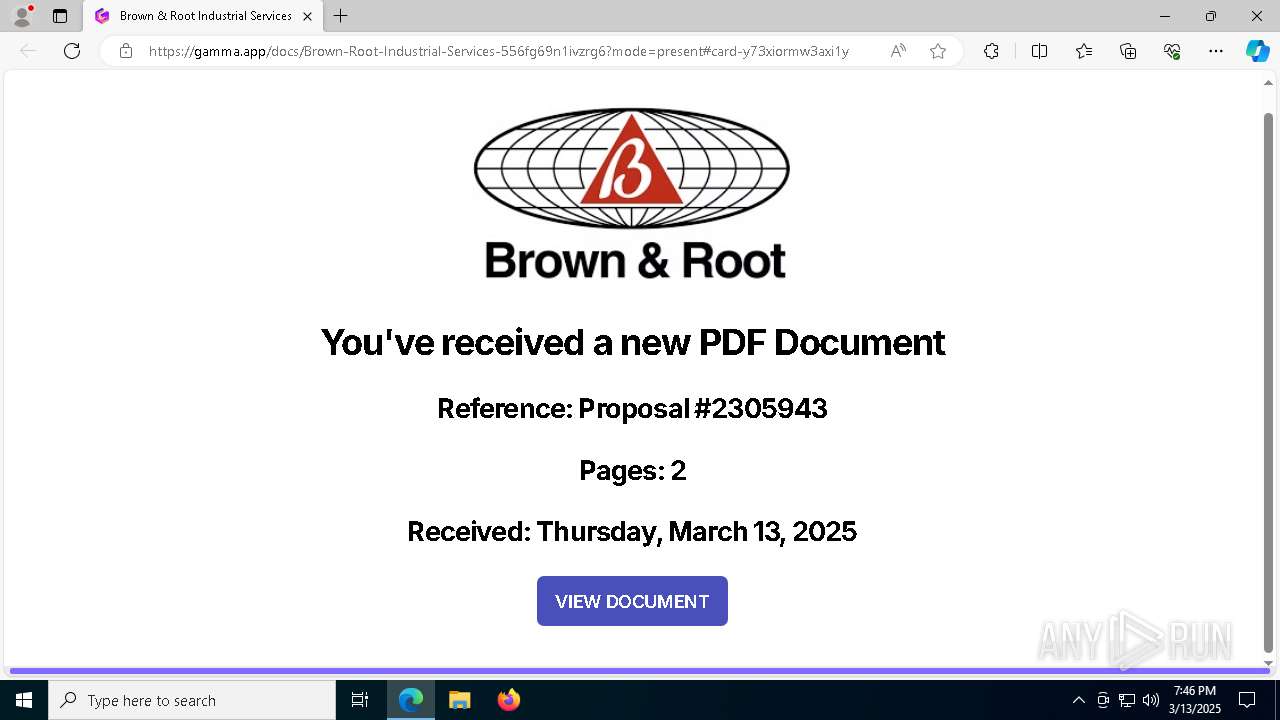This screenshot has height=720, width=1280.
Task: Switch to Microsoft Edge in the taskbar
Action: coord(411,700)
